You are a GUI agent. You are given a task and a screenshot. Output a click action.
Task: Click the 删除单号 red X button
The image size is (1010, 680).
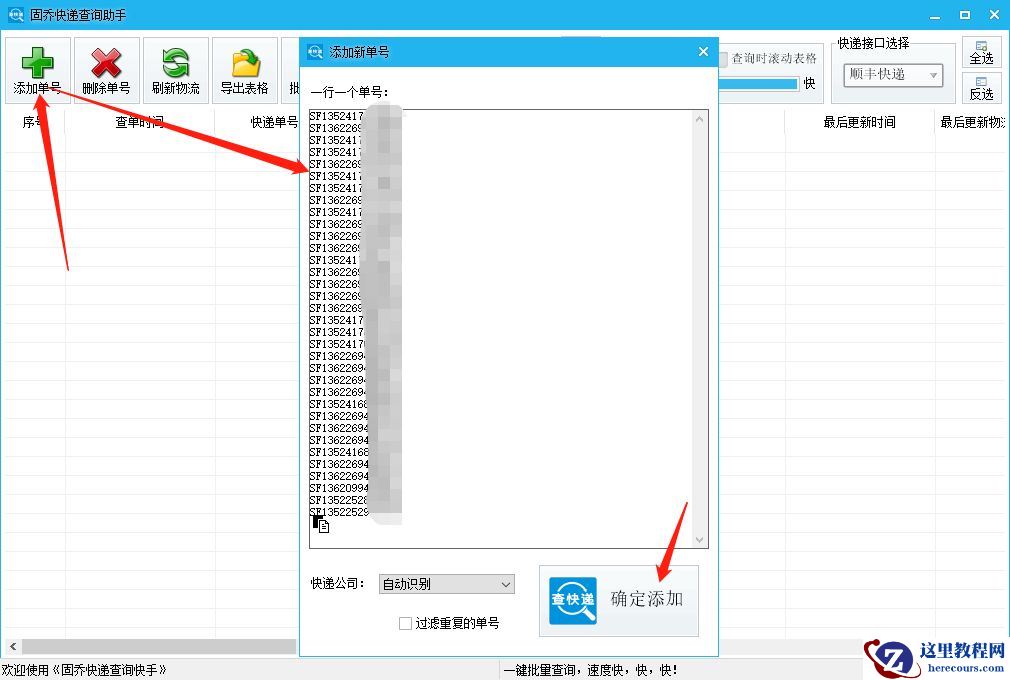107,70
